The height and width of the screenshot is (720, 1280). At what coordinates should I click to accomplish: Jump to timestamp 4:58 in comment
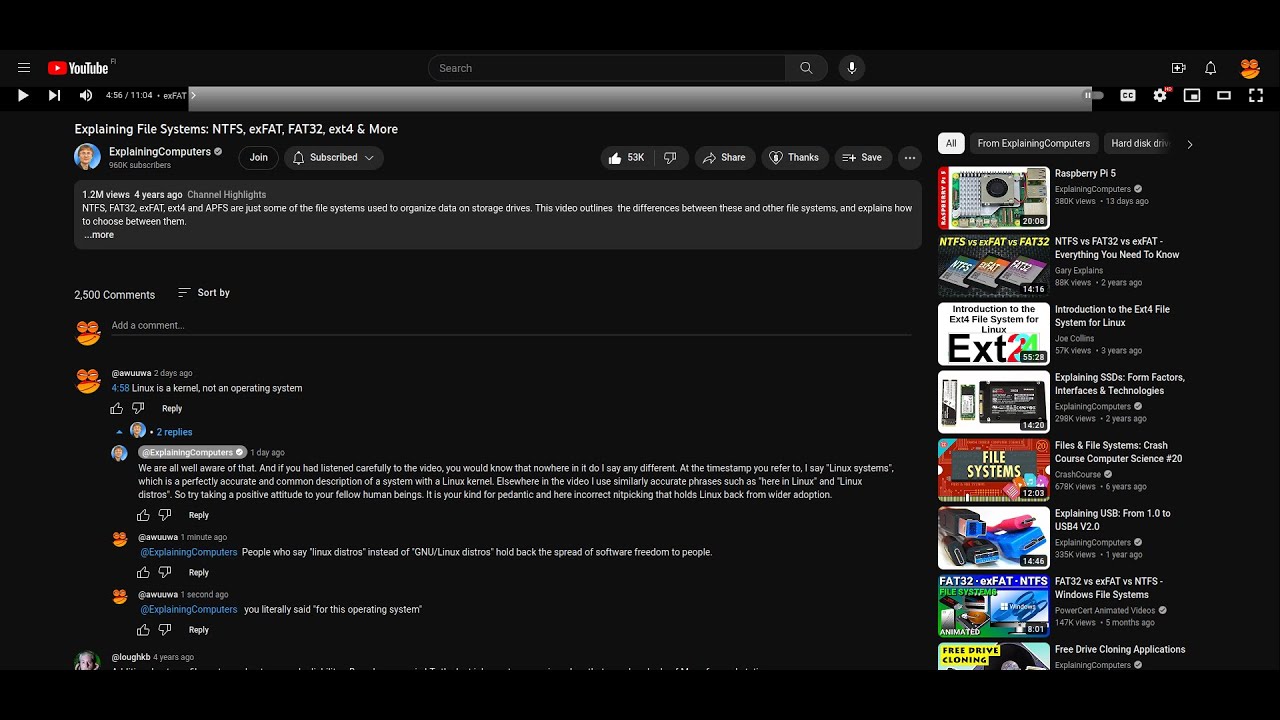[x=120, y=388]
